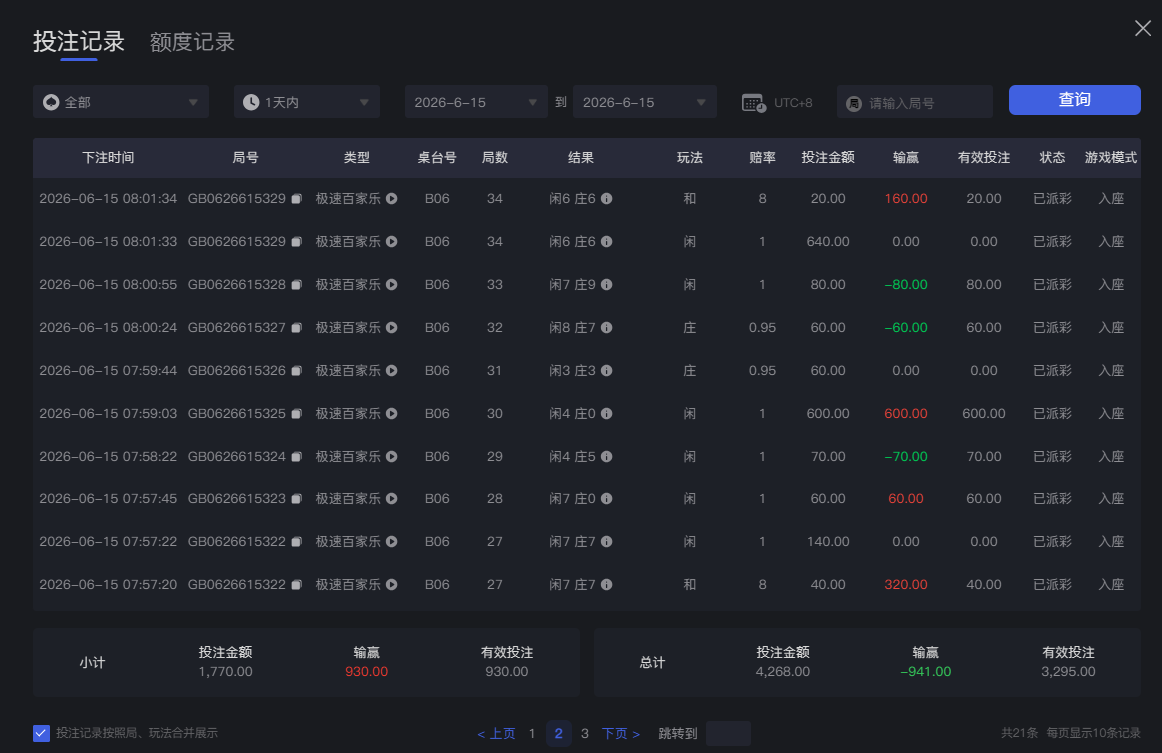Click the 共21条 record count text

(1020, 733)
